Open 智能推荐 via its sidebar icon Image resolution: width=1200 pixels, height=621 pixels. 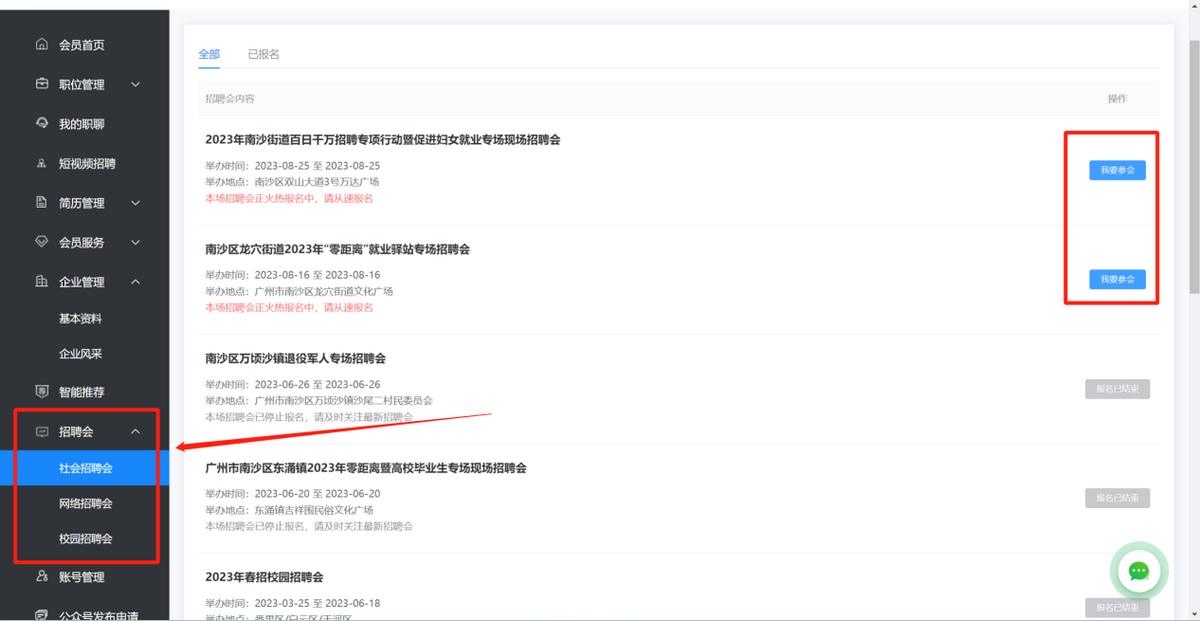click(x=40, y=391)
